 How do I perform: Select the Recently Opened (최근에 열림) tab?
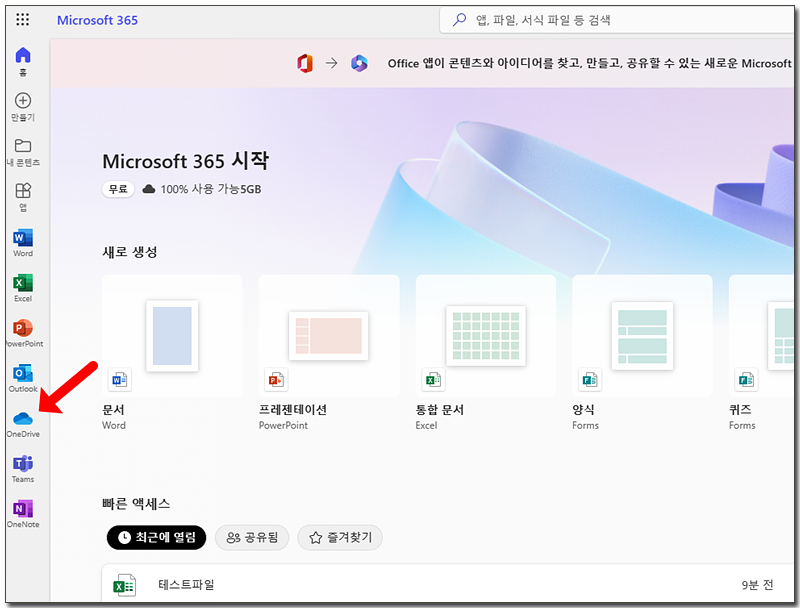tap(156, 537)
